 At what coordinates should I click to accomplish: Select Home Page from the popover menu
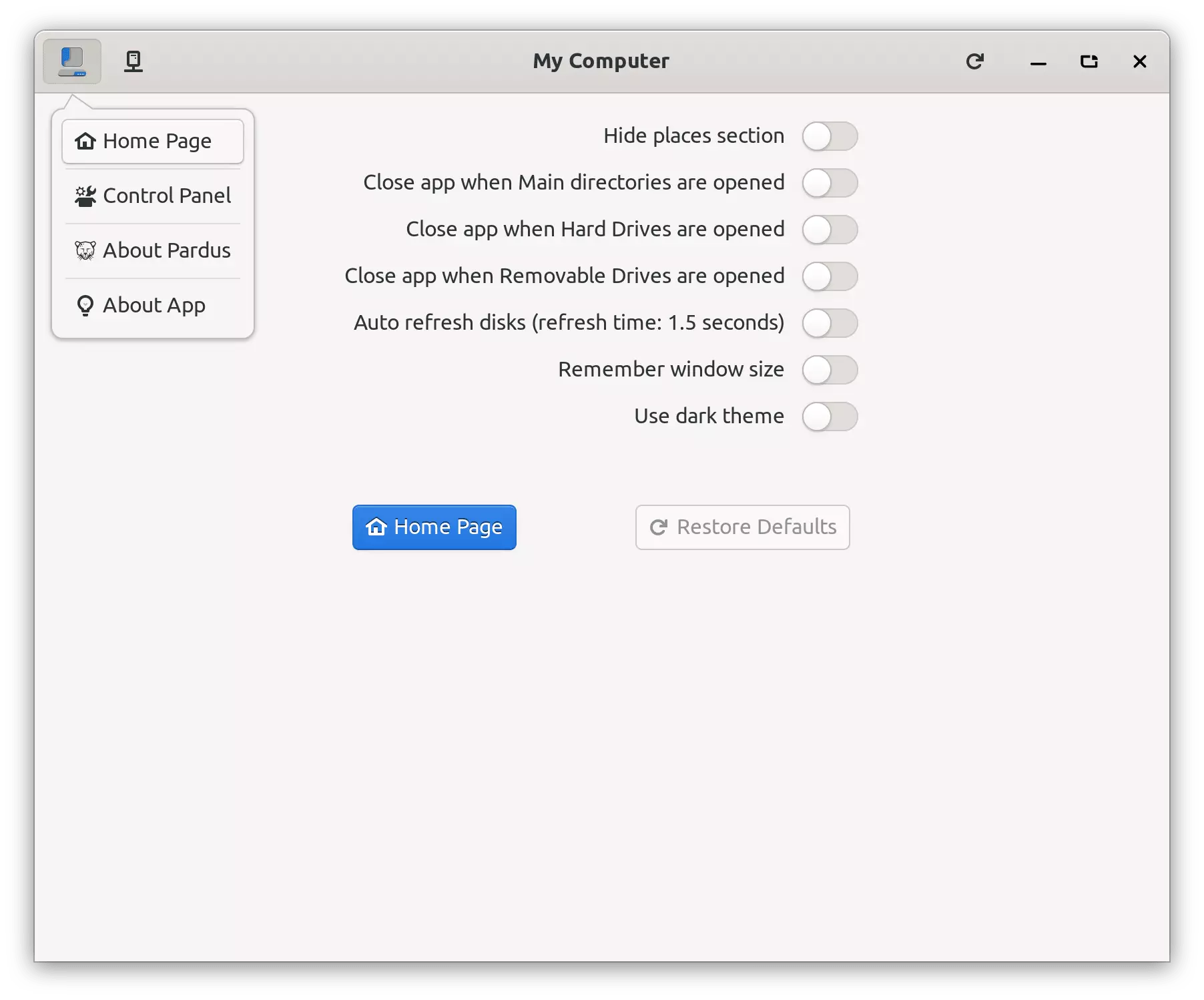pyautogui.click(x=153, y=142)
